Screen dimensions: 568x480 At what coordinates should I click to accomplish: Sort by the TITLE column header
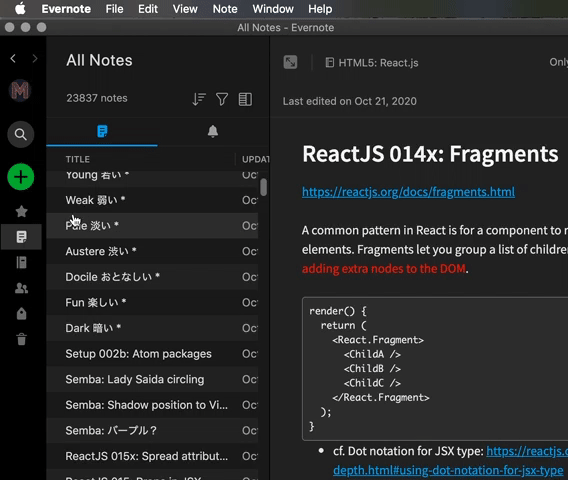coord(78,159)
